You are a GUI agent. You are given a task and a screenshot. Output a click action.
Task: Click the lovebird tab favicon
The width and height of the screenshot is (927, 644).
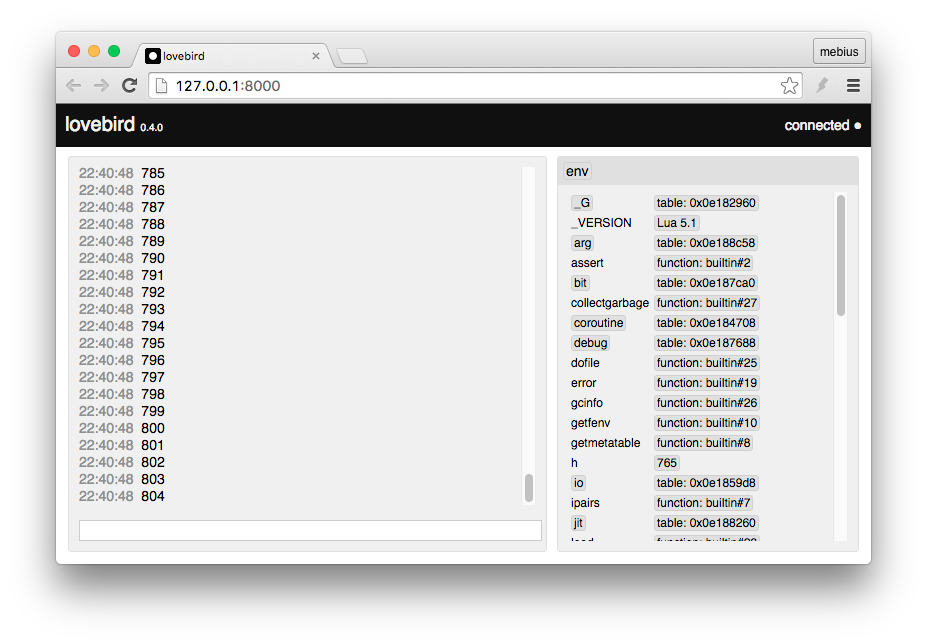click(153, 56)
